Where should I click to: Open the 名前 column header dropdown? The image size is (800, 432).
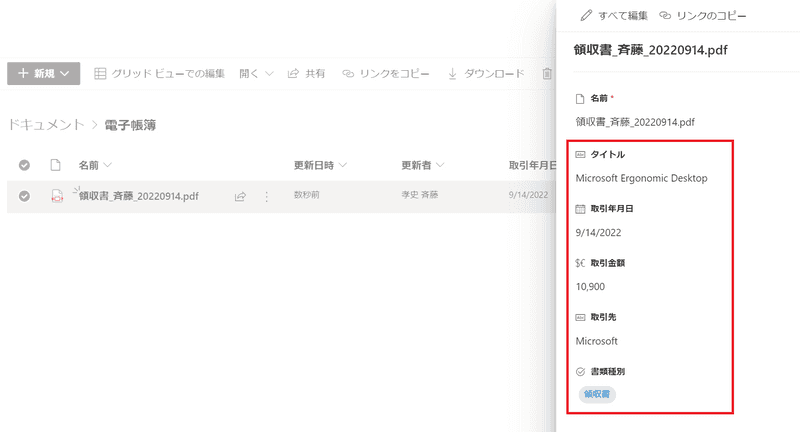(95, 165)
